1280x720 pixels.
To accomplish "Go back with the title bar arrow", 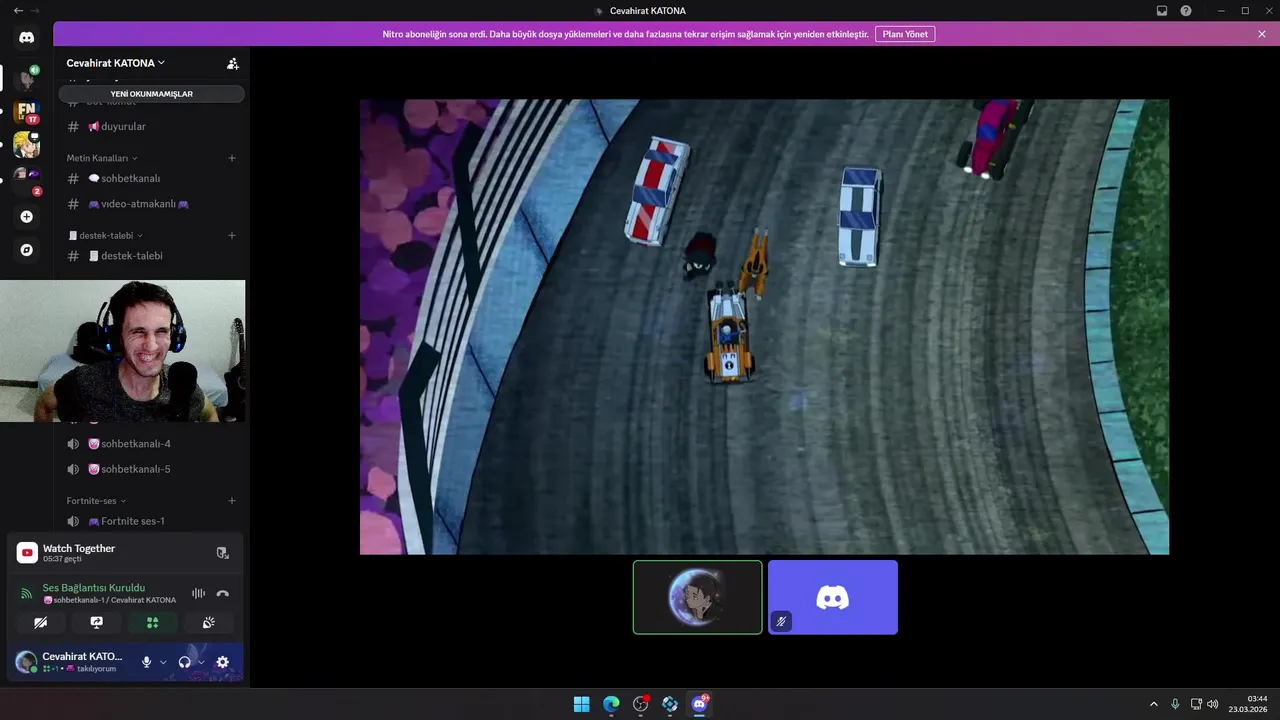I will point(18,11).
